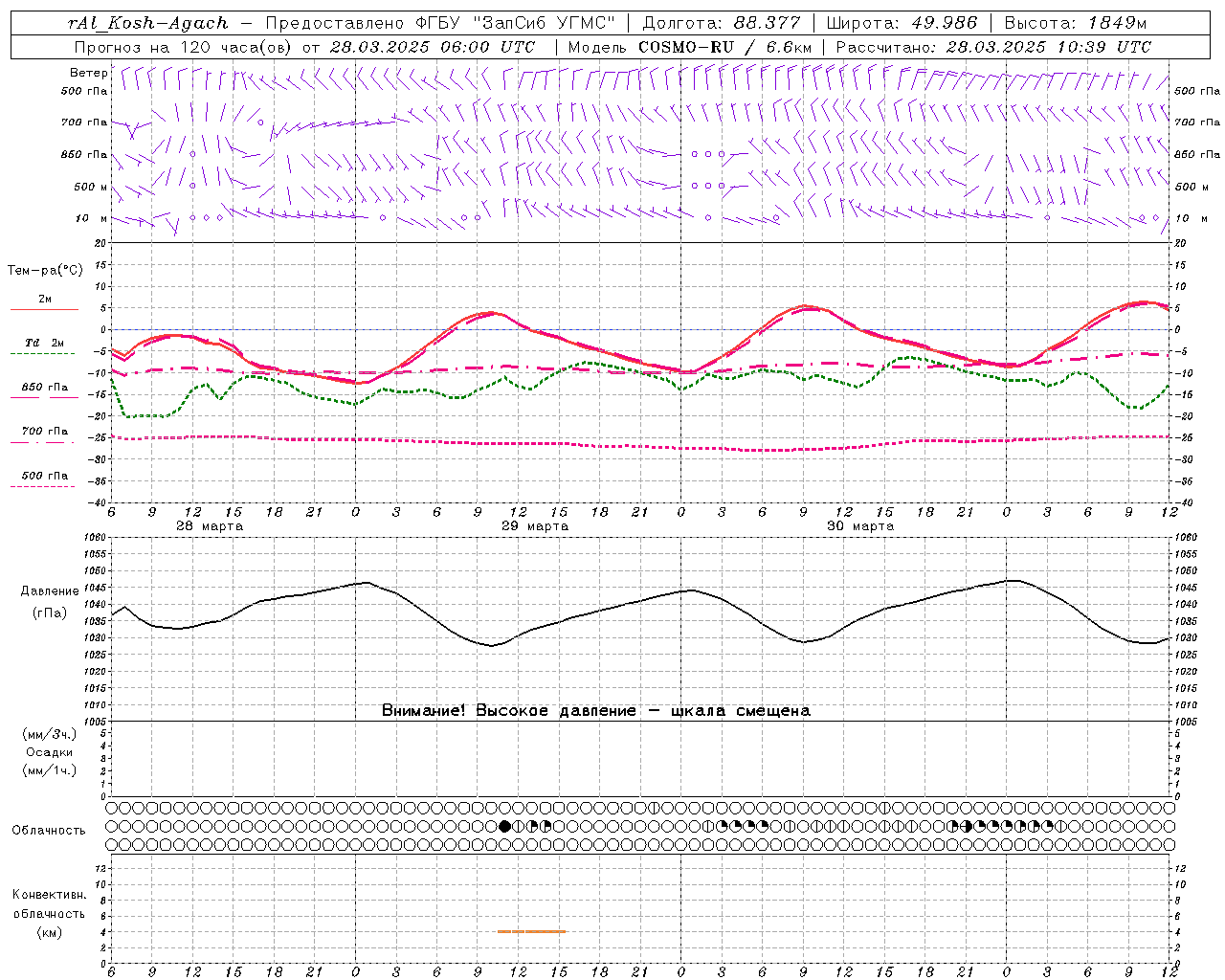Click the Высота: 1849м value
Viewport: 1225px width, 980px height.
point(1075,23)
